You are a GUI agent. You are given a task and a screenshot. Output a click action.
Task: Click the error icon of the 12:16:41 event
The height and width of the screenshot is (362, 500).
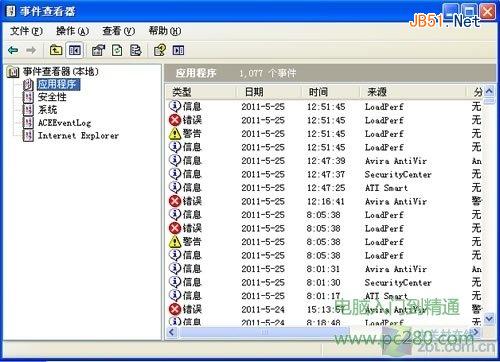[x=175, y=201]
